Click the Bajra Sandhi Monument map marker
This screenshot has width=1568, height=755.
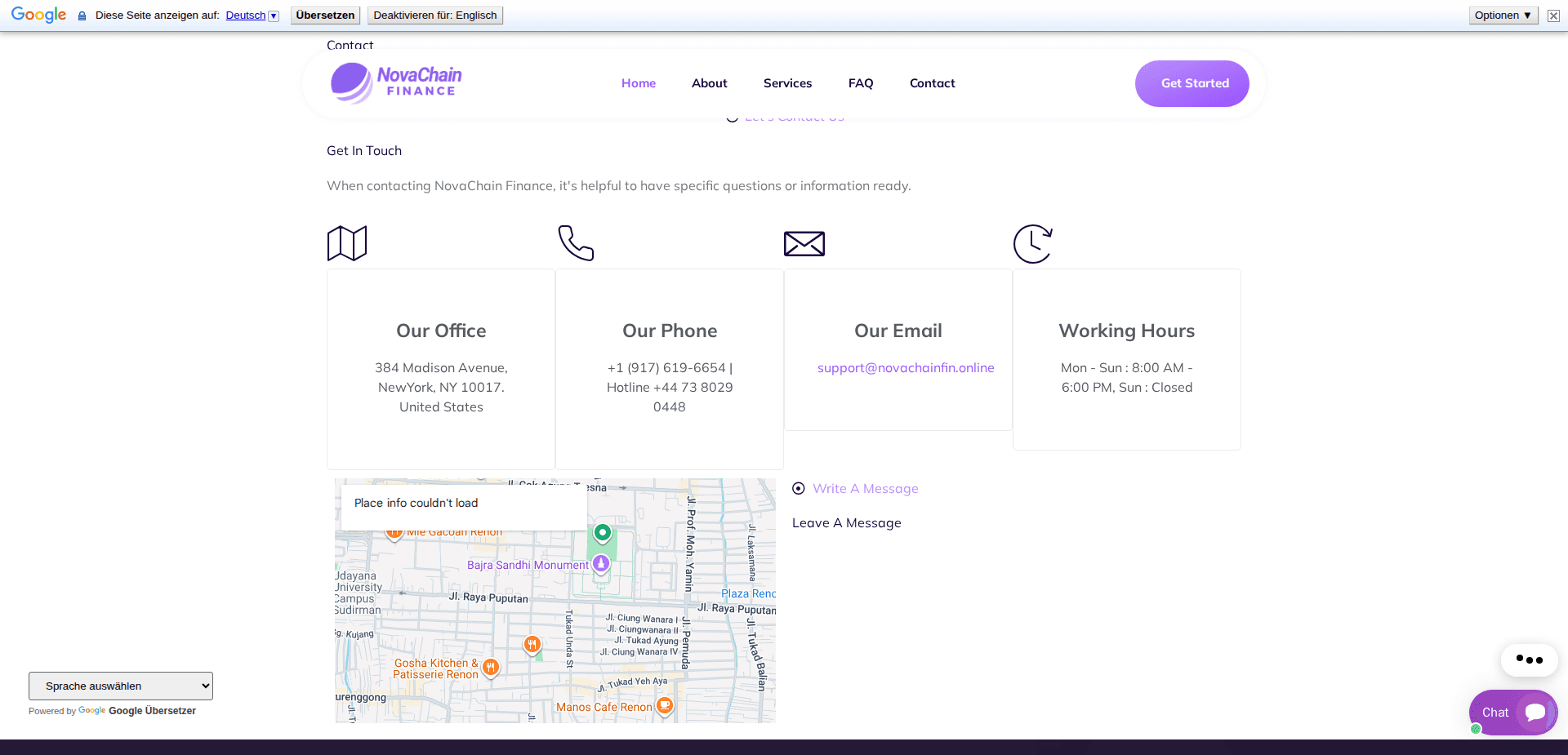click(601, 564)
